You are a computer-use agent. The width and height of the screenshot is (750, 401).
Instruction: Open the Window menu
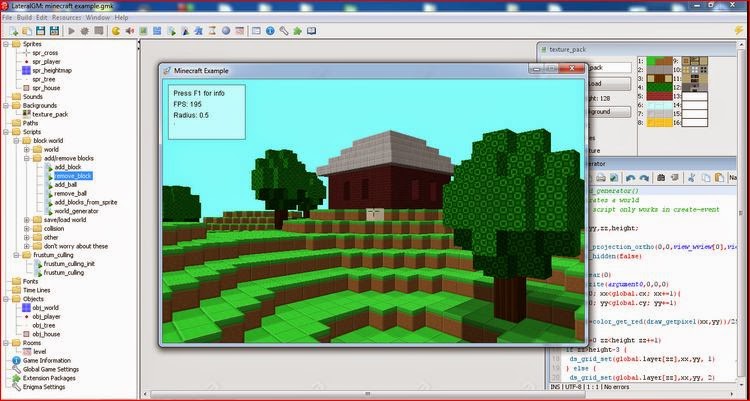[98, 17]
